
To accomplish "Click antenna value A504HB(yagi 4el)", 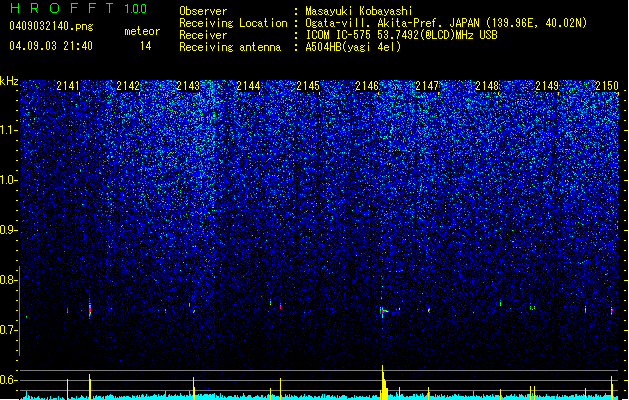I will 353,47.
